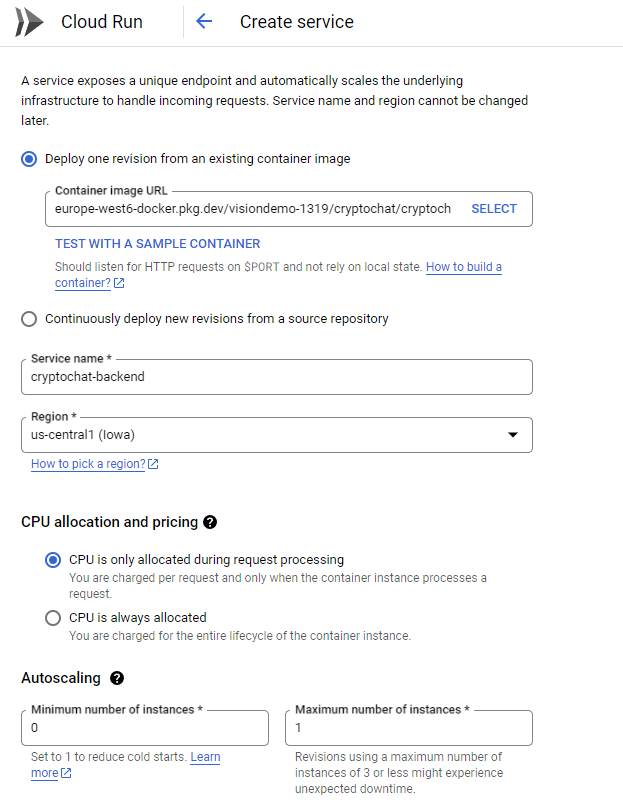The height and width of the screenshot is (804, 623).
Task: Click the external link icon after 'How to pick a region?'
Action: (153, 464)
